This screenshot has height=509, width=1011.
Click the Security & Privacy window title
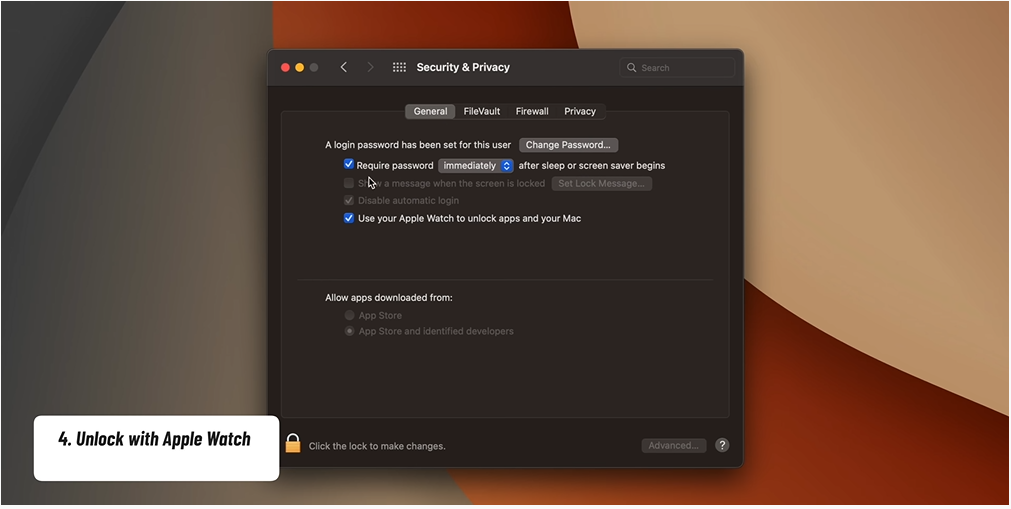[463, 67]
